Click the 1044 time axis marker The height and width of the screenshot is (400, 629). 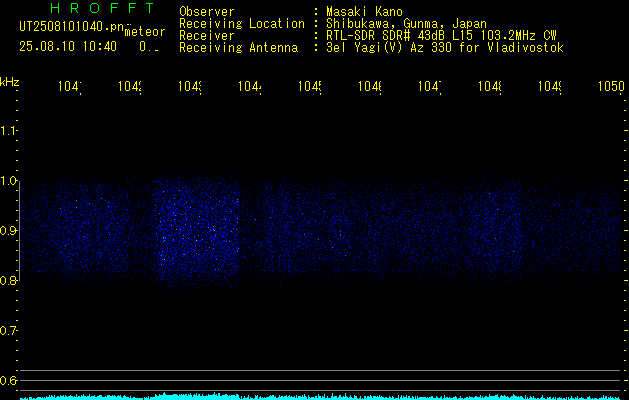pos(250,86)
